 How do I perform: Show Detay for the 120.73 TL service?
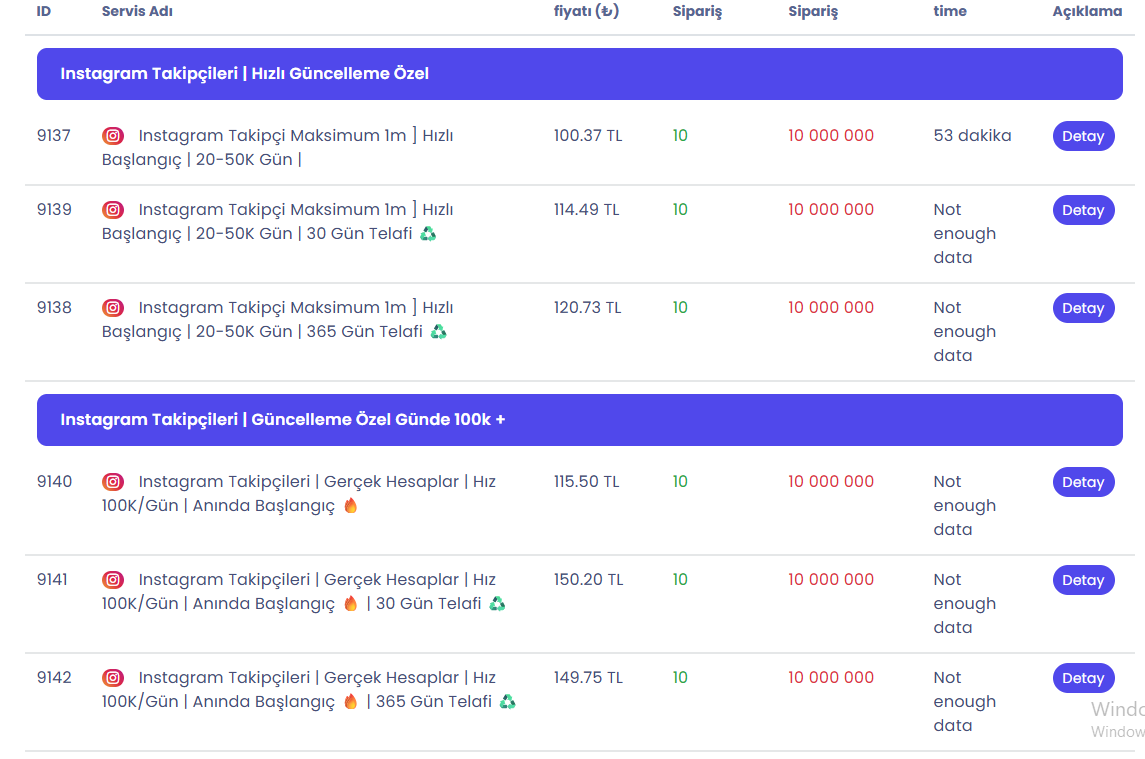coord(1083,308)
